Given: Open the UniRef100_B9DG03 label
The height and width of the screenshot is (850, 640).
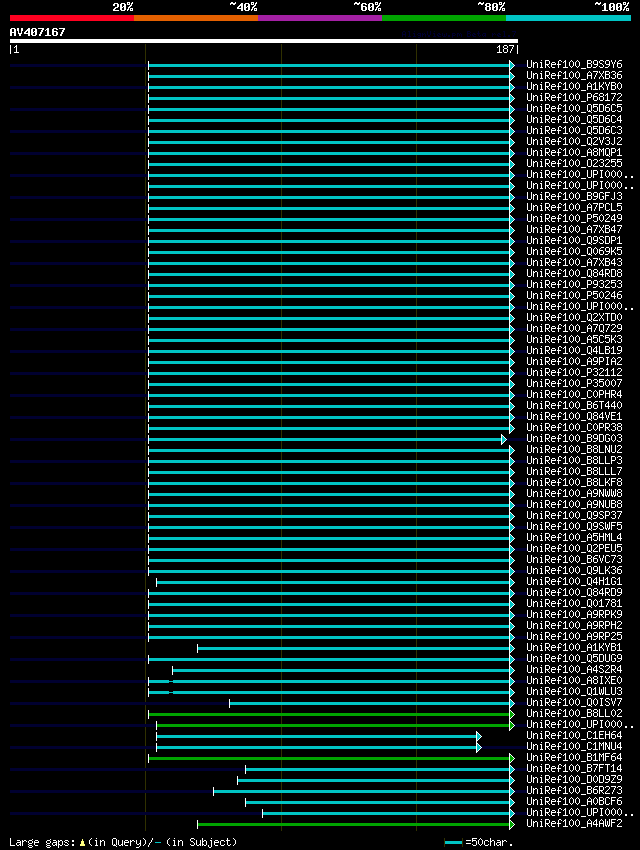Looking at the screenshot, I should (574, 438).
